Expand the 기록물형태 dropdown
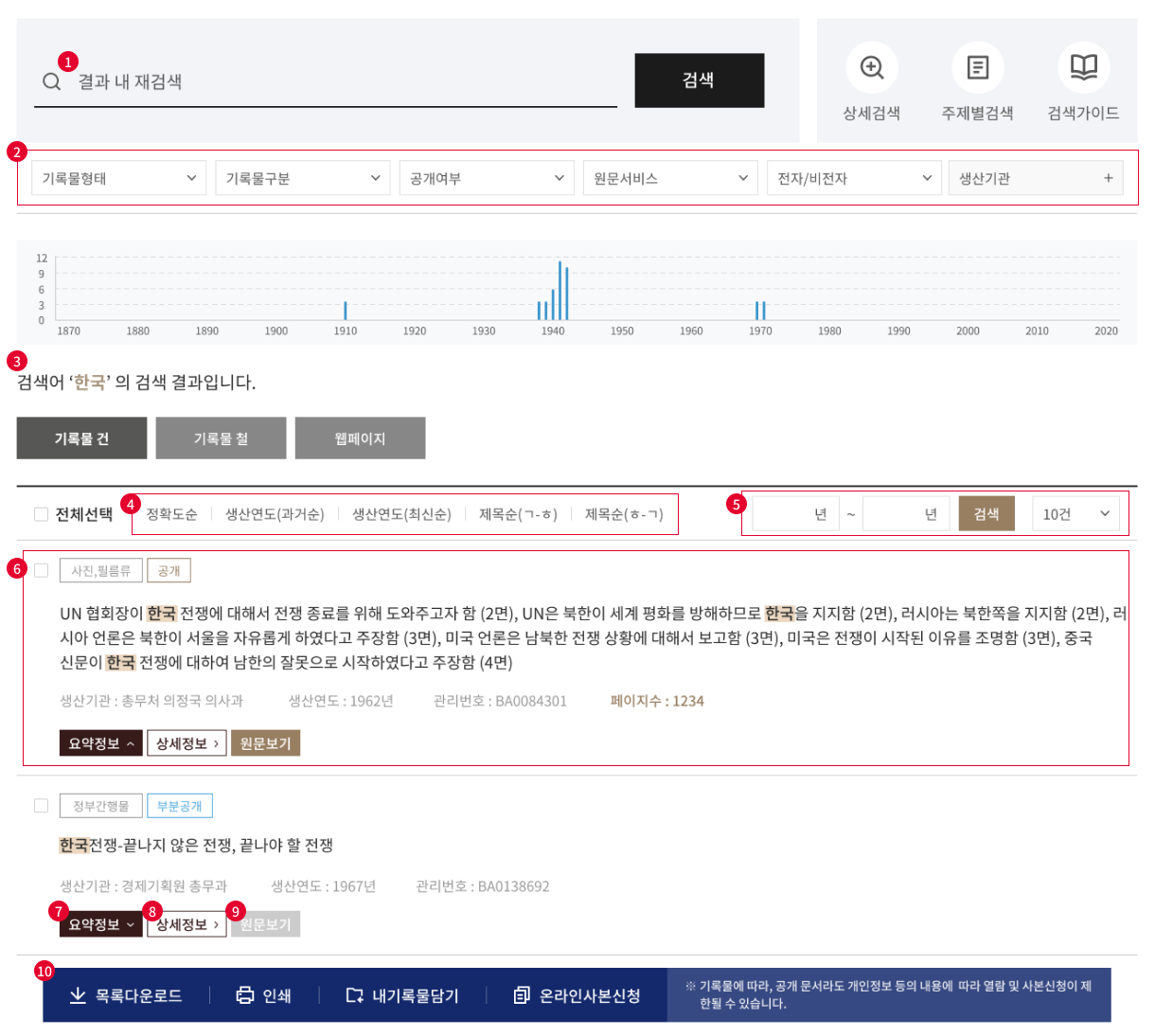The height and width of the screenshot is (1036, 1155). [x=118, y=178]
